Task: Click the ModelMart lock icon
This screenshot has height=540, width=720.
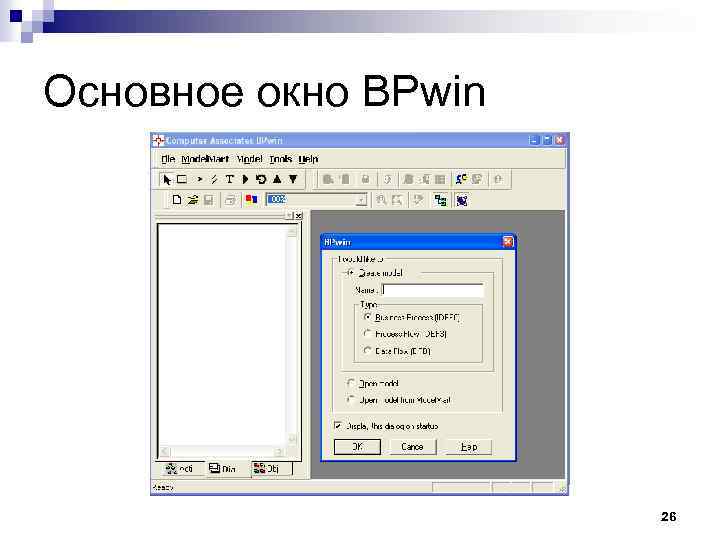Action: [366, 179]
